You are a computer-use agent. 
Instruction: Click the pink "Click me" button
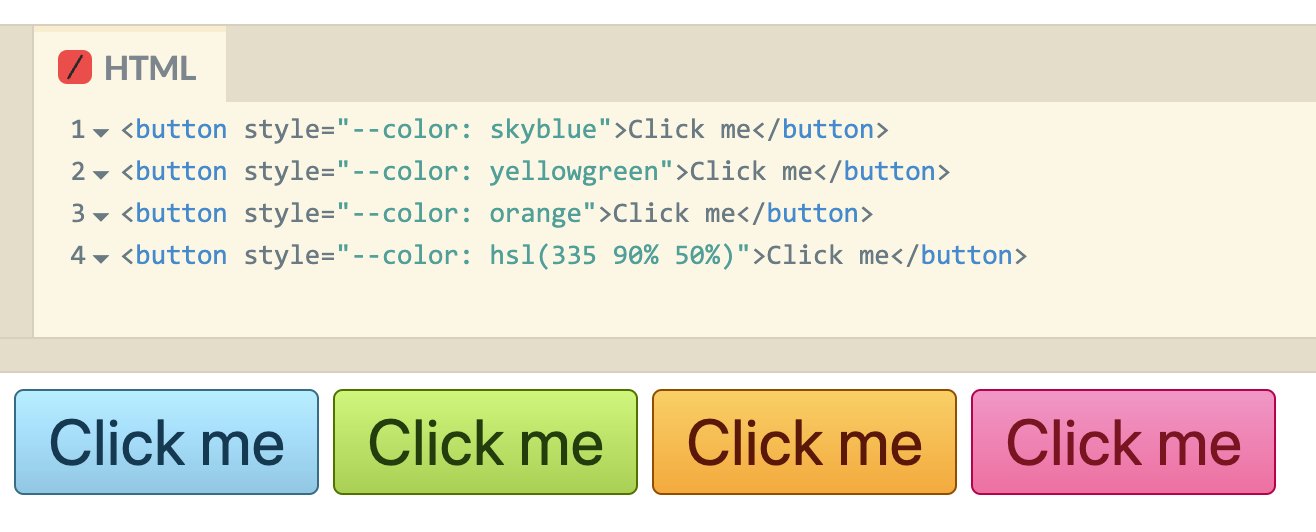coord(1123,442)
